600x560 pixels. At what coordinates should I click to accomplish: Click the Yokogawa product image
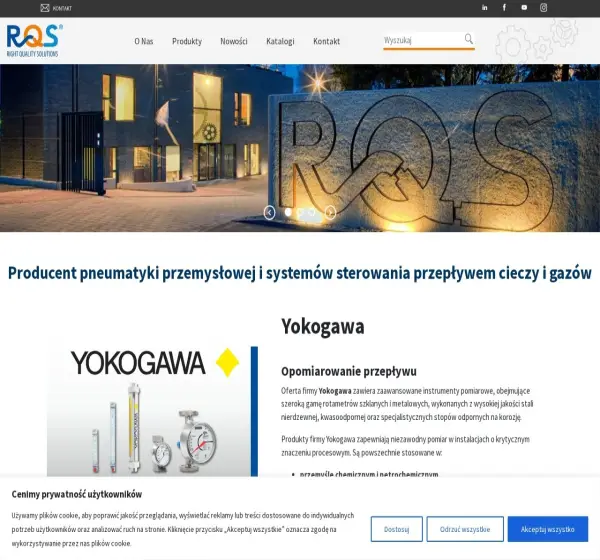(x=152, y=411)
